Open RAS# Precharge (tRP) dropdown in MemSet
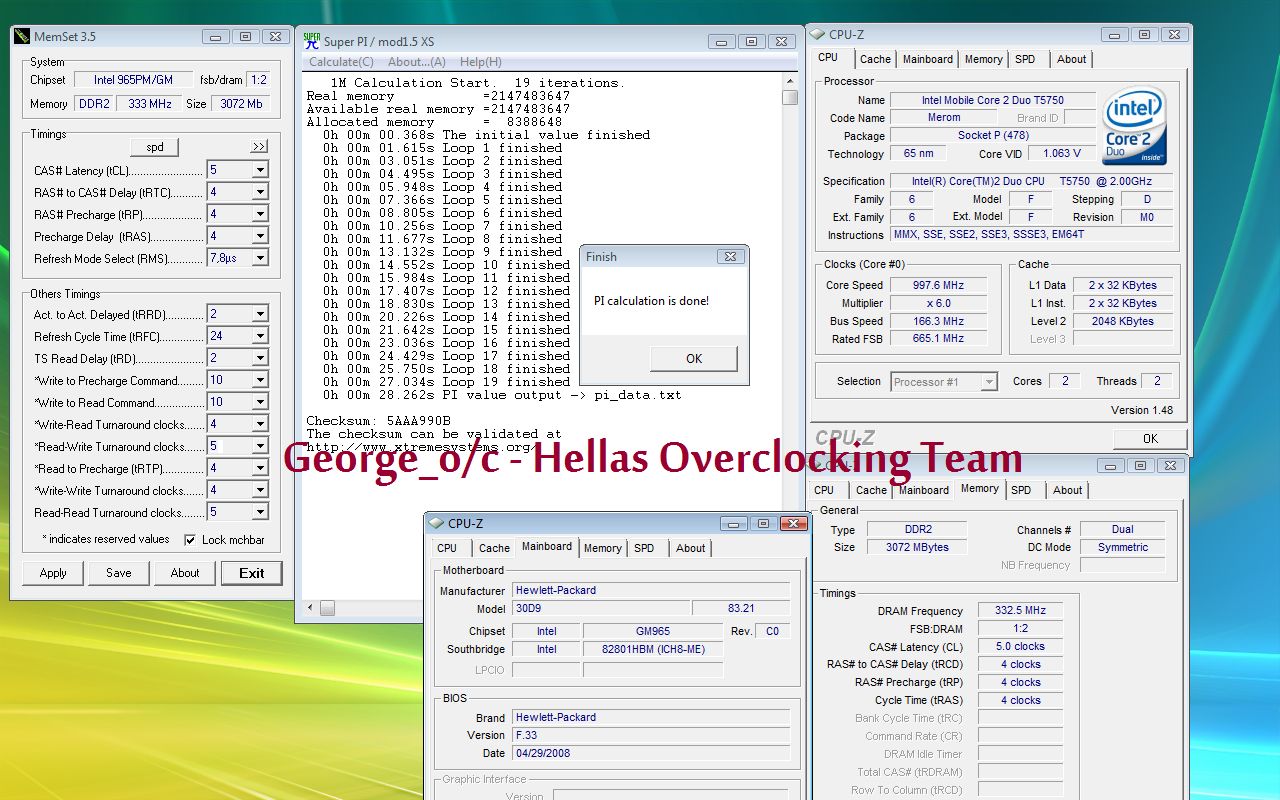This screenshot has height=800, width=1280. (x=260, y=214)
